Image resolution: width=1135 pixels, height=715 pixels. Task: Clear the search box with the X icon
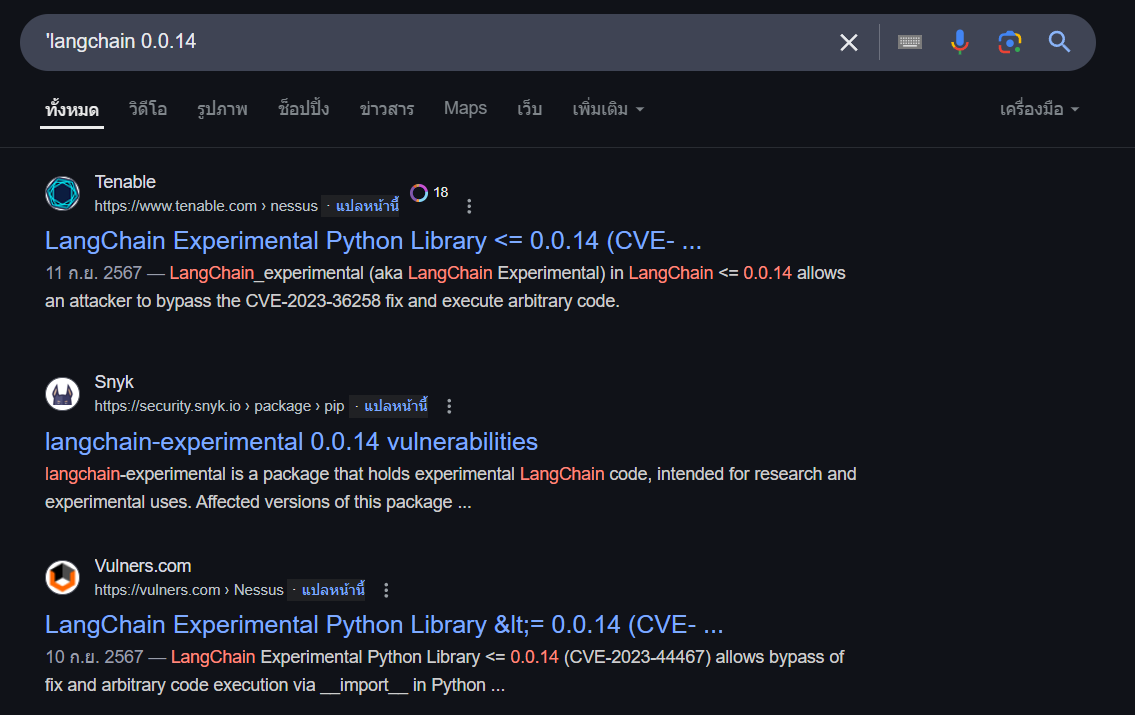848,42
